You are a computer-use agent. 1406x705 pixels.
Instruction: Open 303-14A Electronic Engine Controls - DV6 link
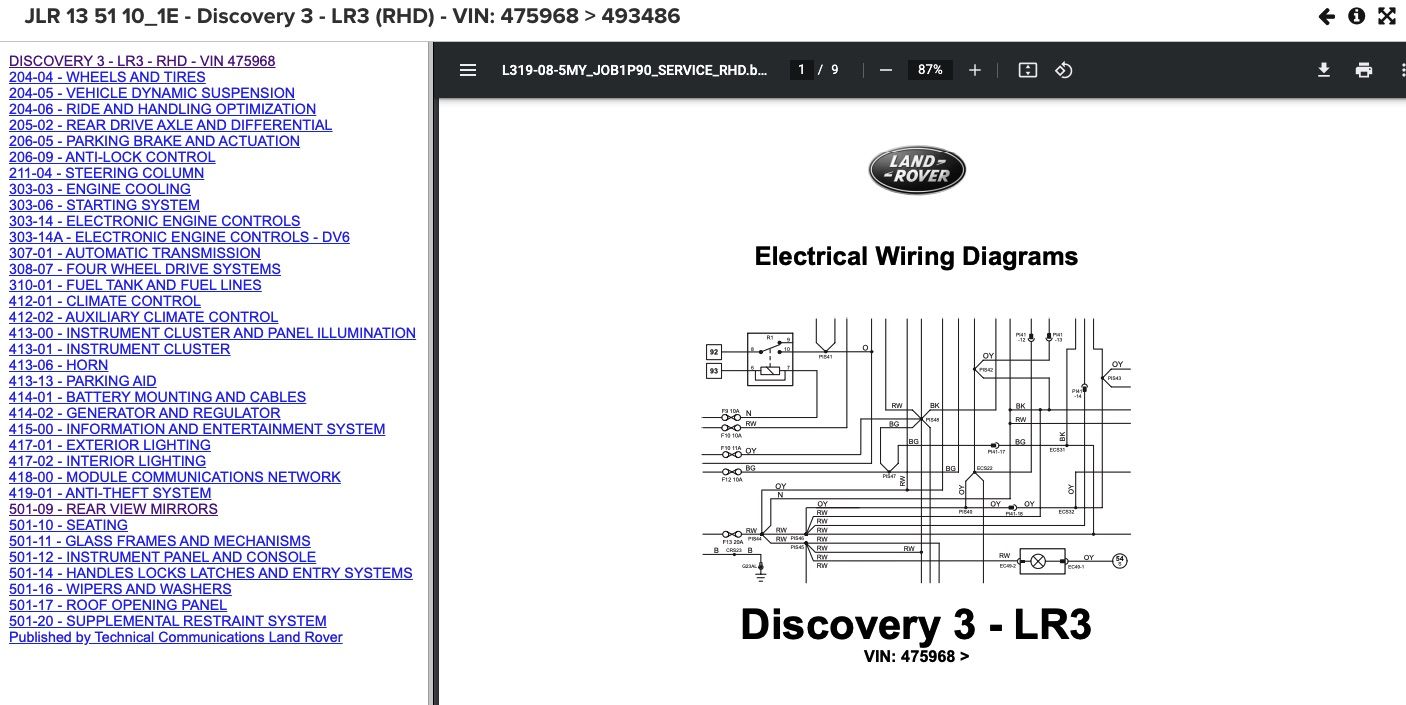(179, 237)
